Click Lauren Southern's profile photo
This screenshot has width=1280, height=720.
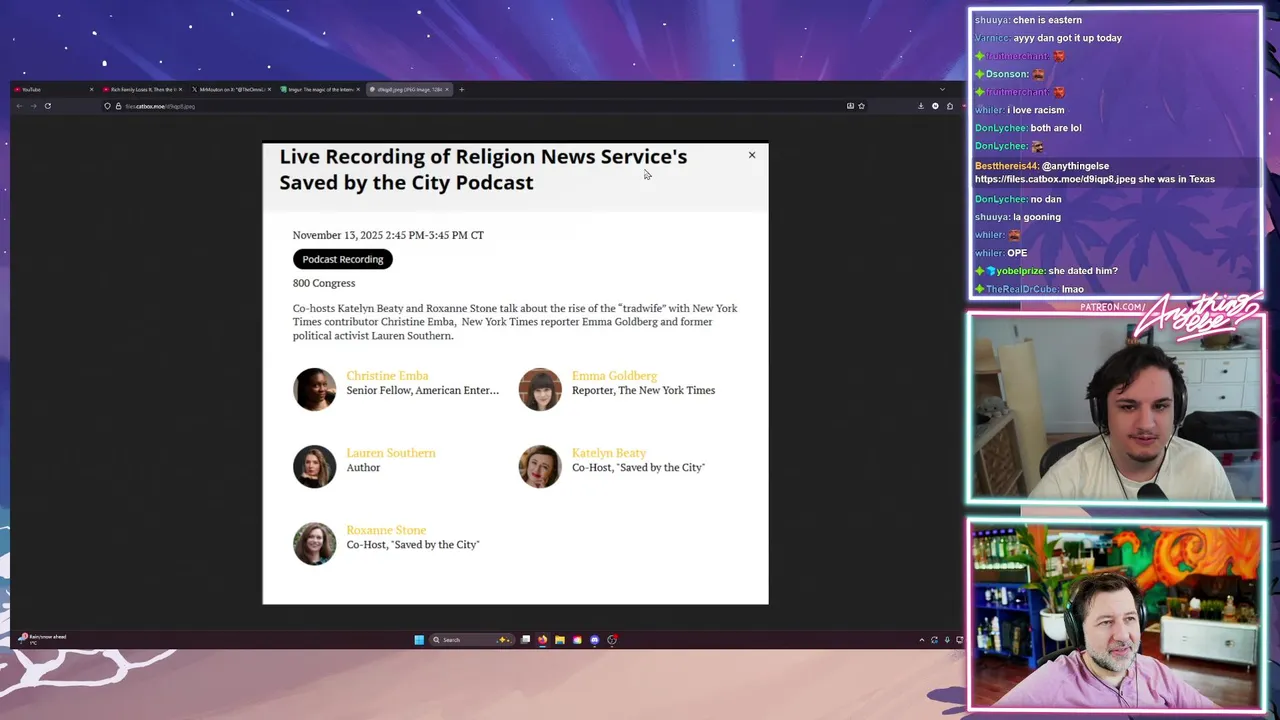click(314, 466)
